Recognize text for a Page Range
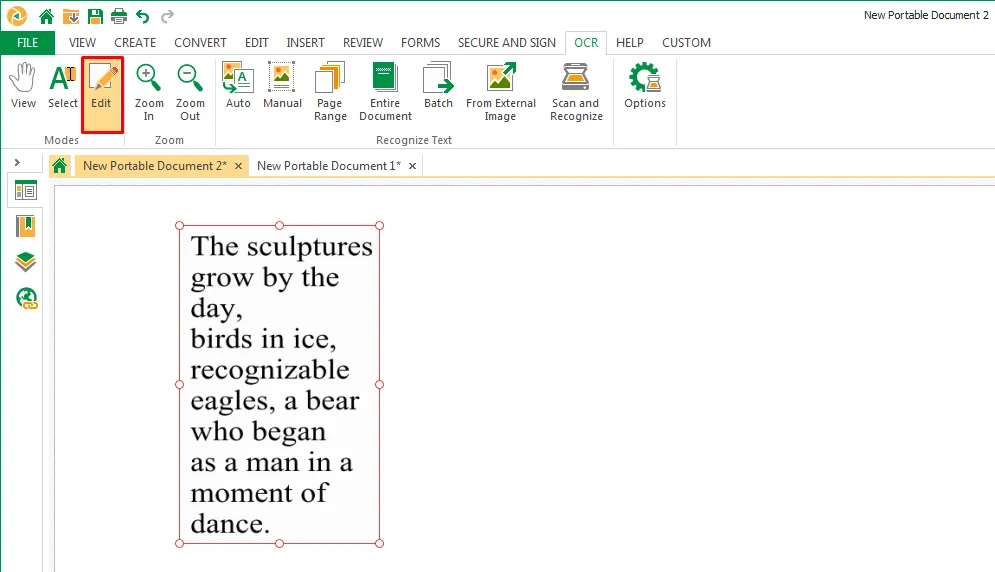995x572 pixels. click(x=330, y=92)
